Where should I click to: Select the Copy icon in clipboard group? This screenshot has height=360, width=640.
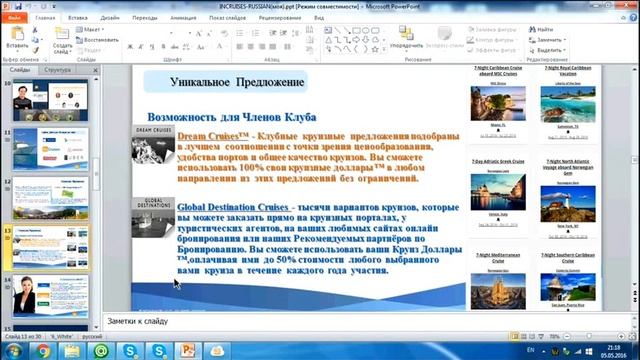pyautogui.click(x=36, y=40)
